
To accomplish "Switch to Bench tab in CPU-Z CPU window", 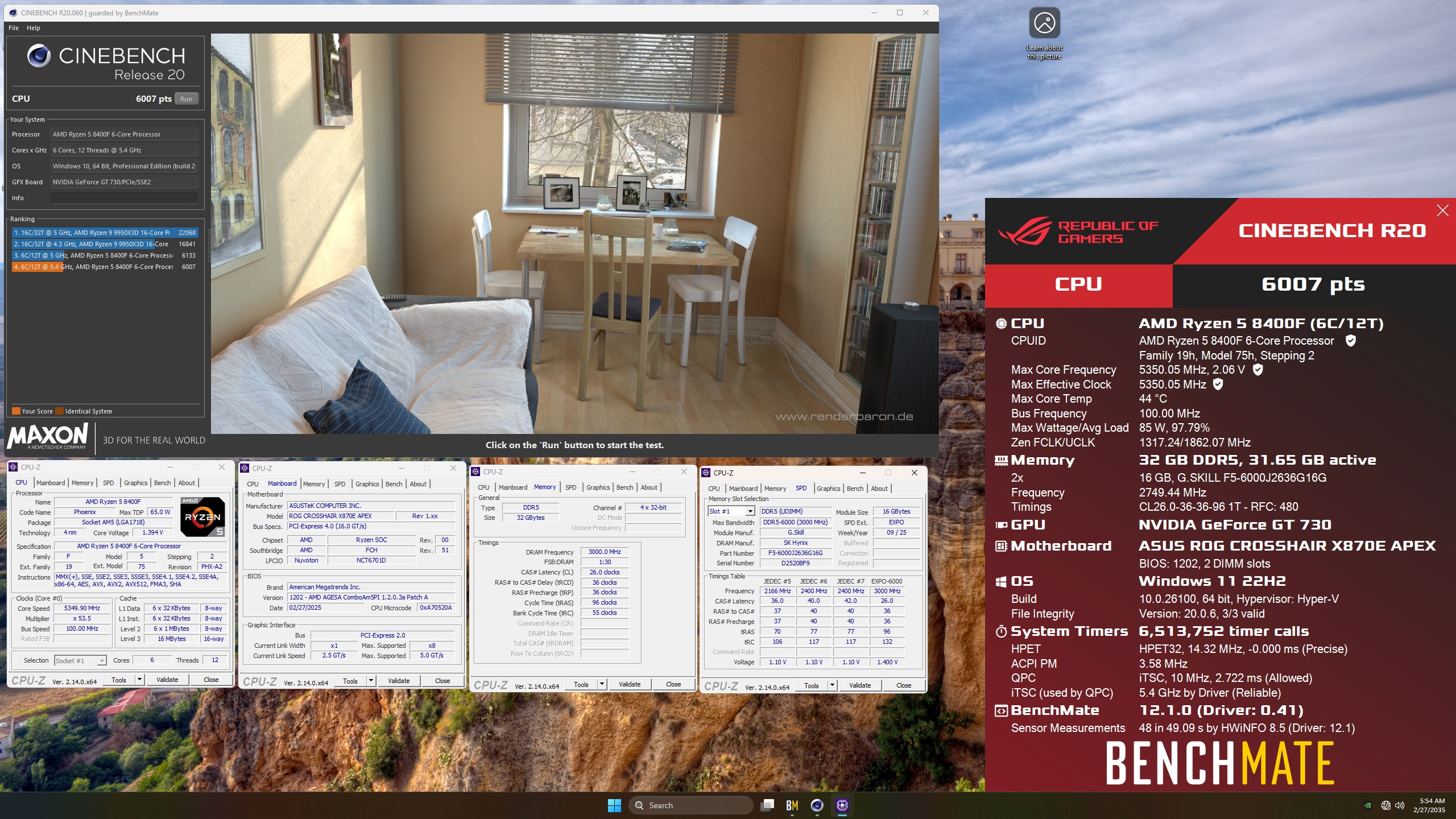I will (162, 483).
